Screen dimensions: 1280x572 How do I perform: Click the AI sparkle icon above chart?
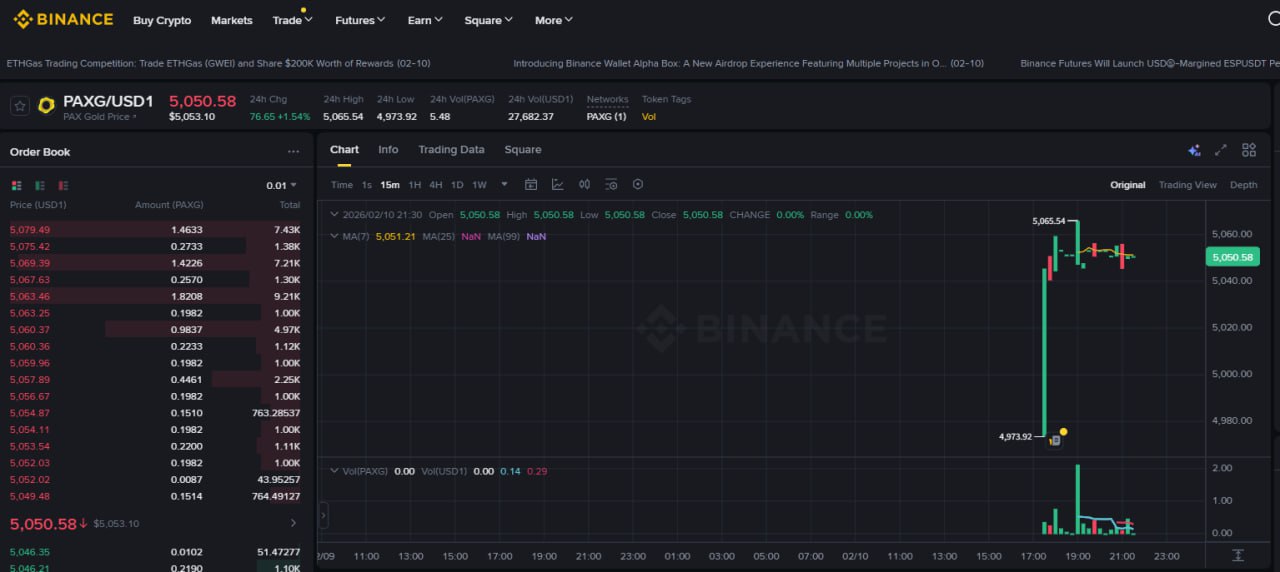click(x=1193, y=150)
